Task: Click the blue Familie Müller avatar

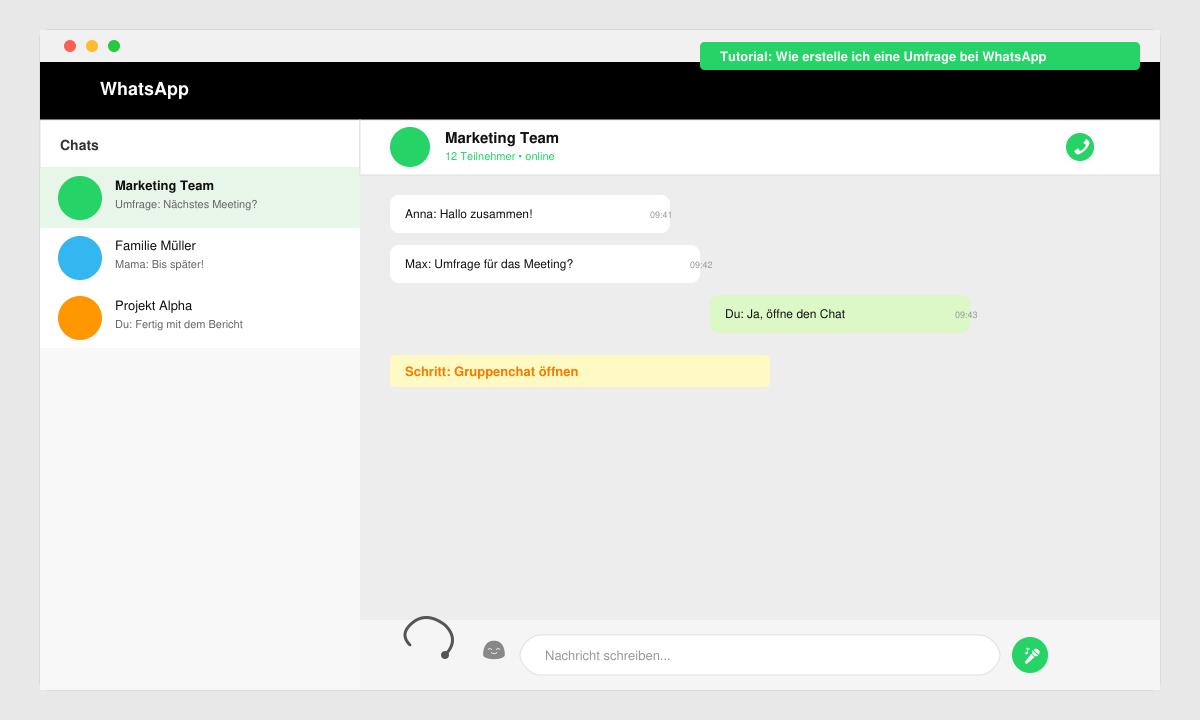Action: pyautogui.click(x=80, y=258)
